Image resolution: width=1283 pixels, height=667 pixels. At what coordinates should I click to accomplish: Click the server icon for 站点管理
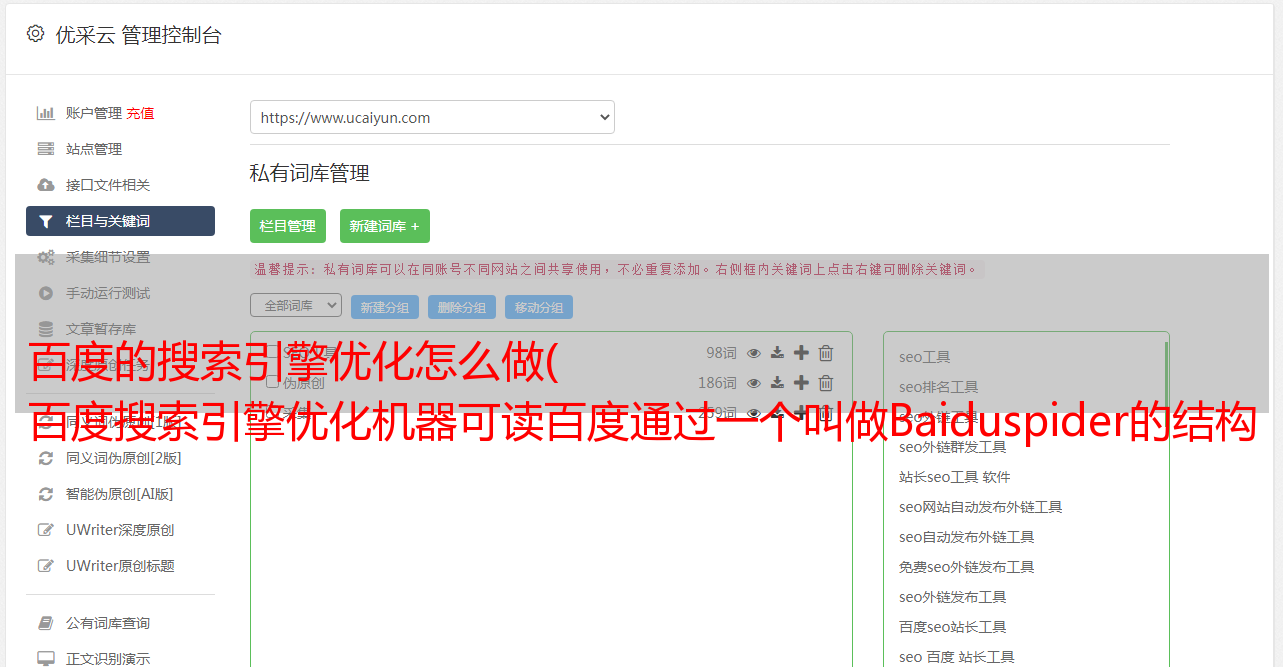[x=46, y=149]
